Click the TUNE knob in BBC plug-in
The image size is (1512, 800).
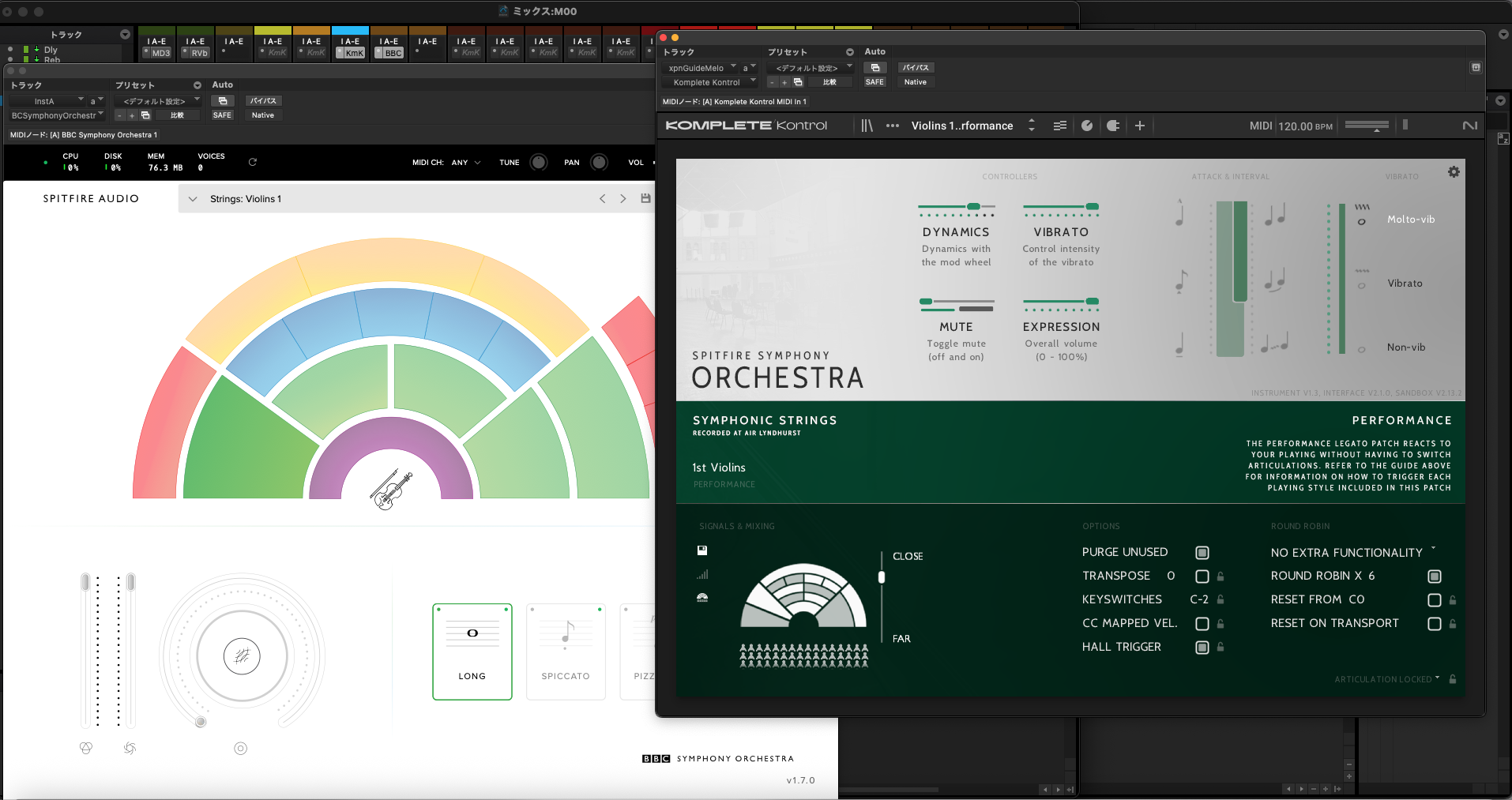coord(539,162)
